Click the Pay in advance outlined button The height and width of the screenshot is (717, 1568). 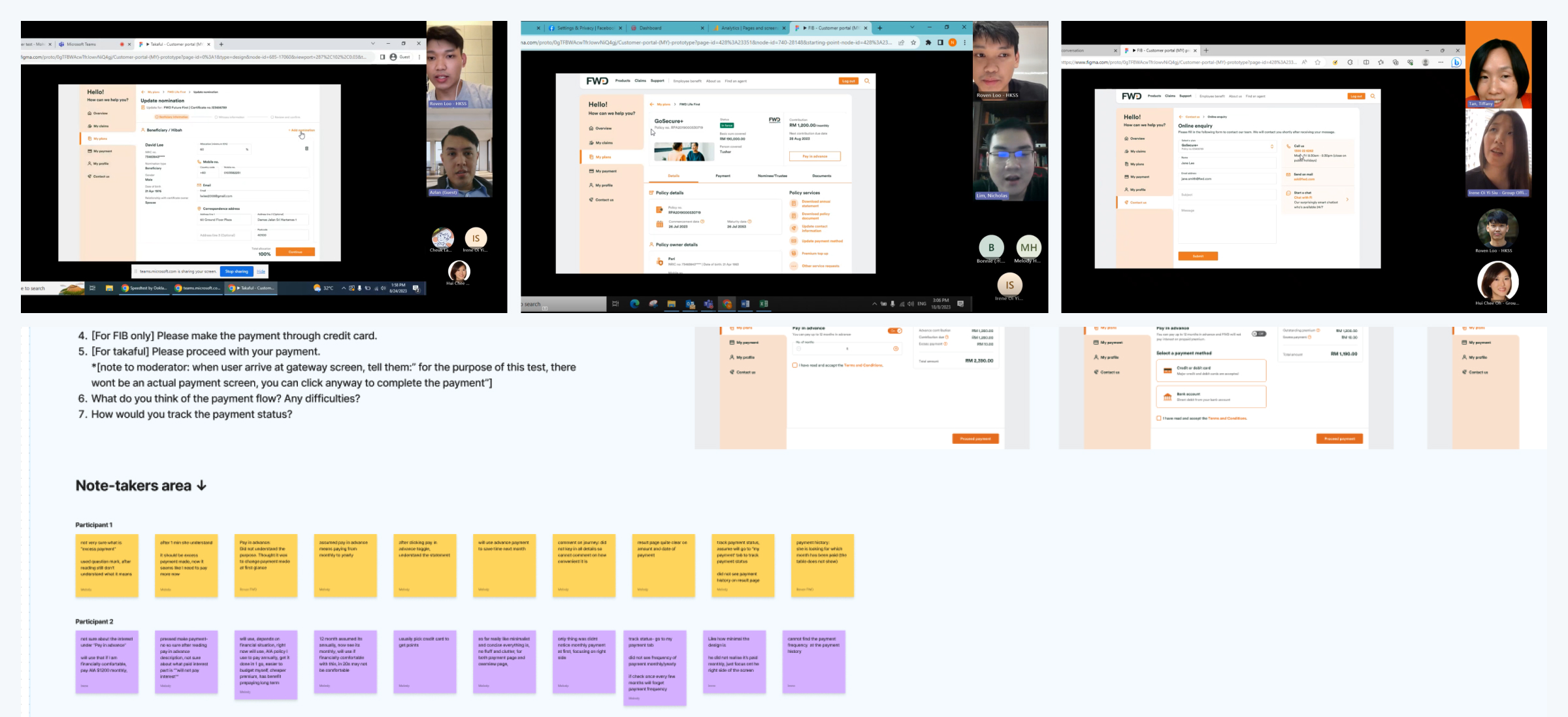coord(815,156)
